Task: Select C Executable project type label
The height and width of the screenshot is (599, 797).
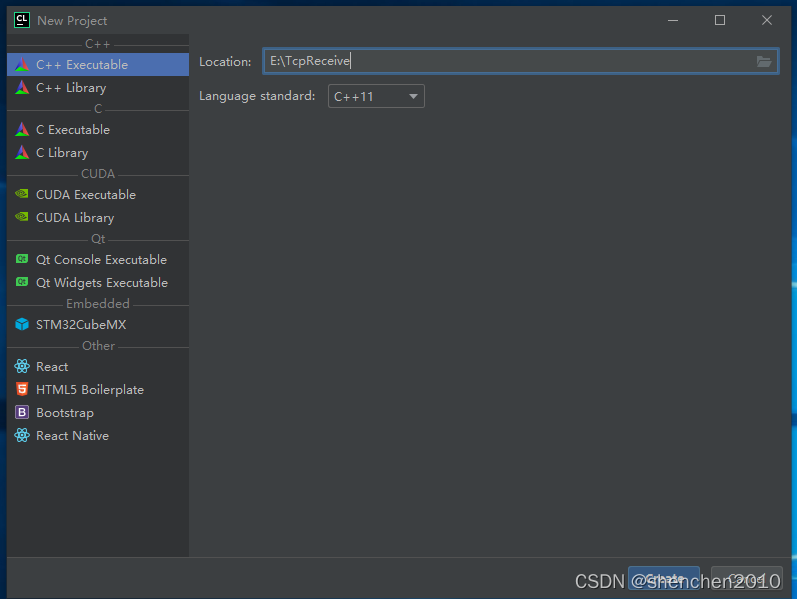Action: tap(73, 130)
